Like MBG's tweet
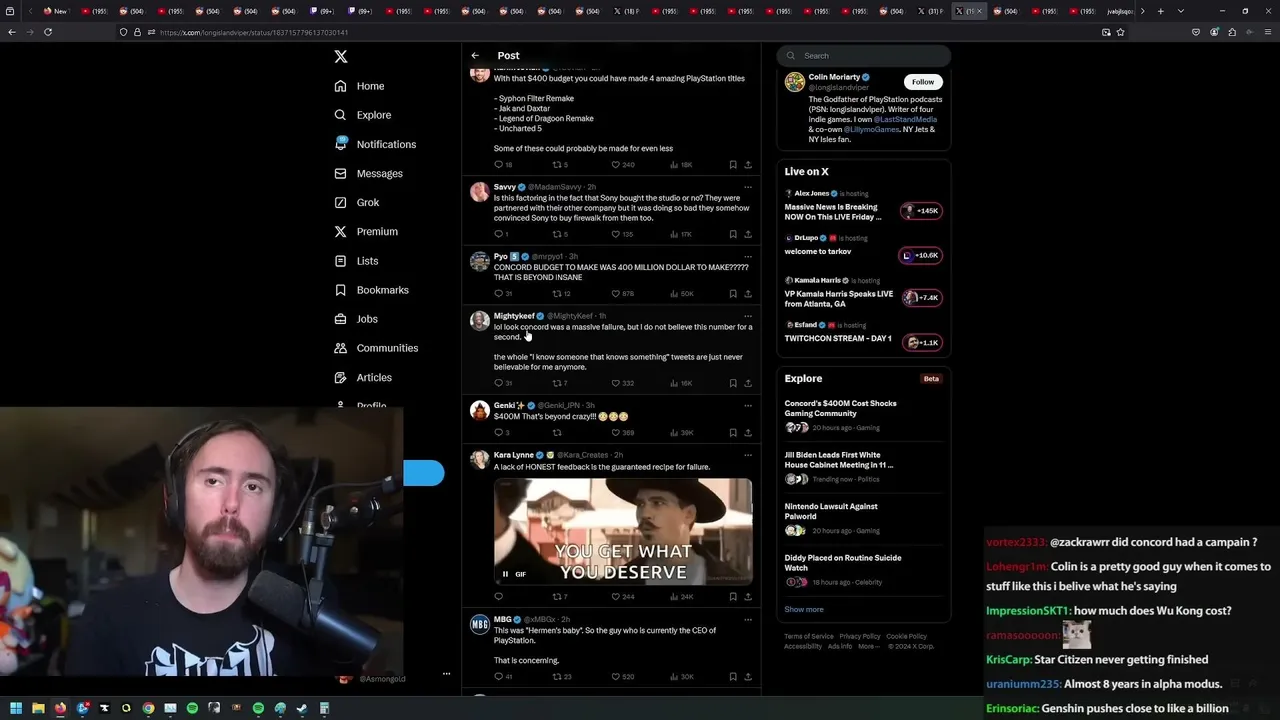Image resolution: width=1280 pixels, height=720 pixels. pyautogui.click(x=616, y=677)
